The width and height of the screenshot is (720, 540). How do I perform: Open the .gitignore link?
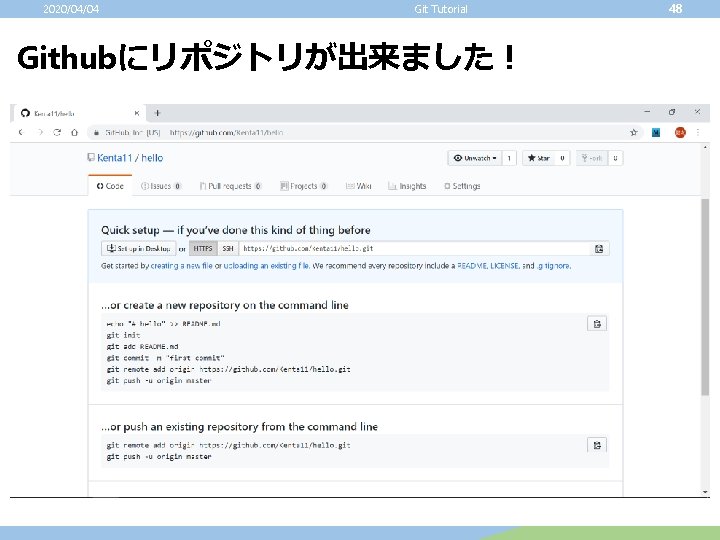[x=553, y=265]
